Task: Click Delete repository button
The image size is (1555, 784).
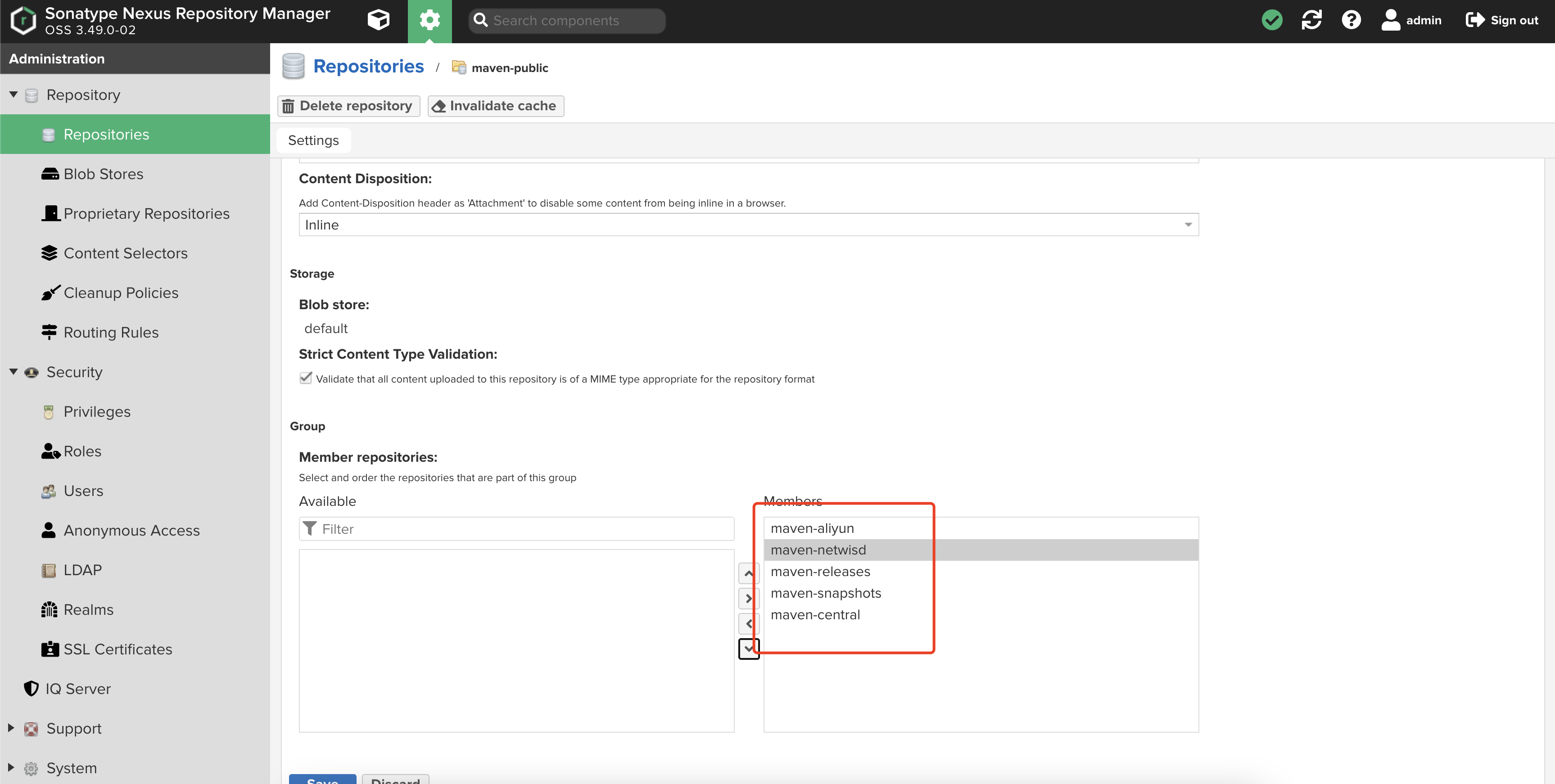Action: pyautogui.click(x=348, y=106)
